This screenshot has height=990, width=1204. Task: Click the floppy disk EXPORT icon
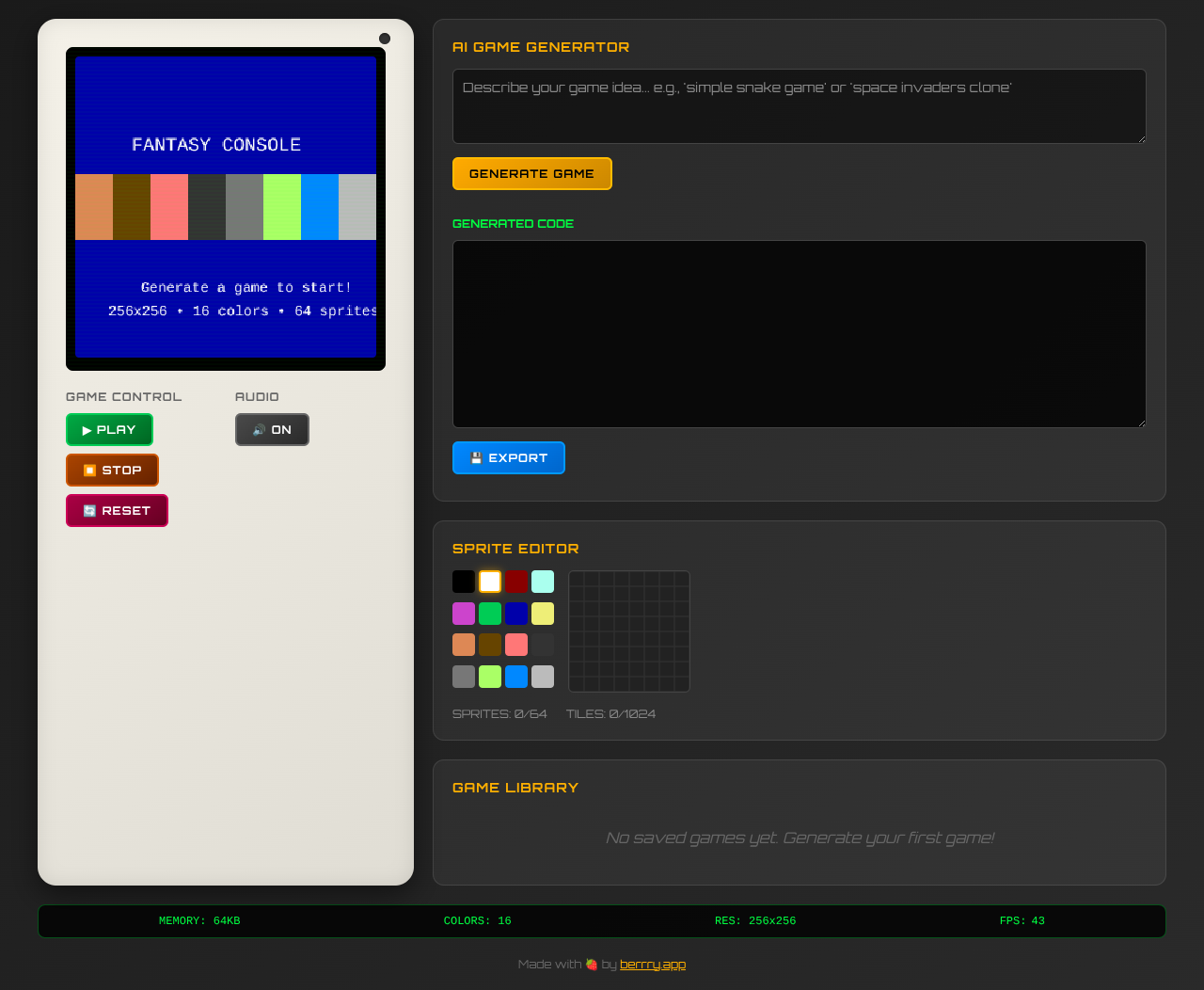476,457
